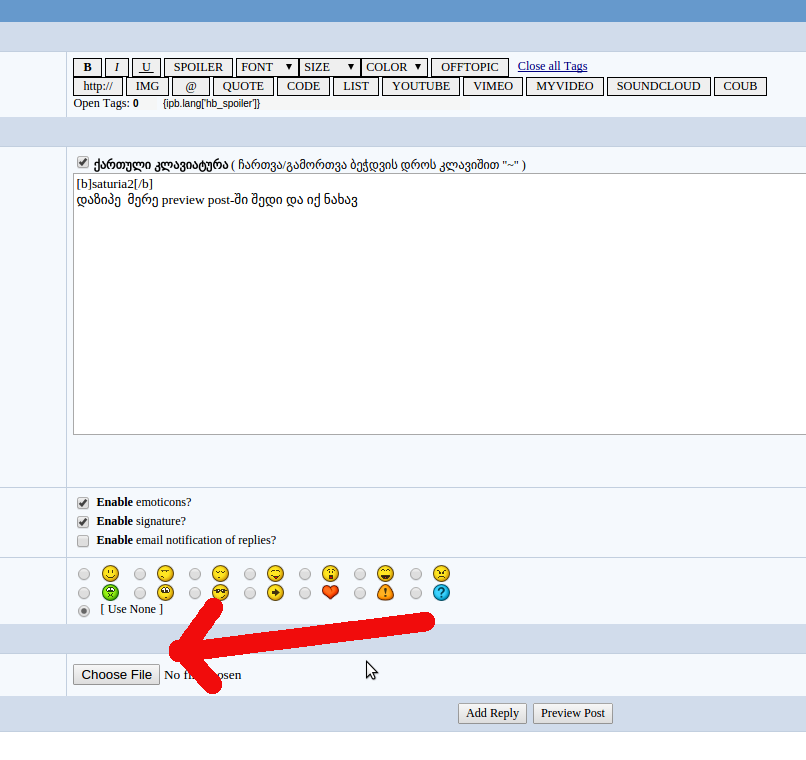Pick the yellow arrow post icon
806x760 pixels.
(x=275, y=593)
